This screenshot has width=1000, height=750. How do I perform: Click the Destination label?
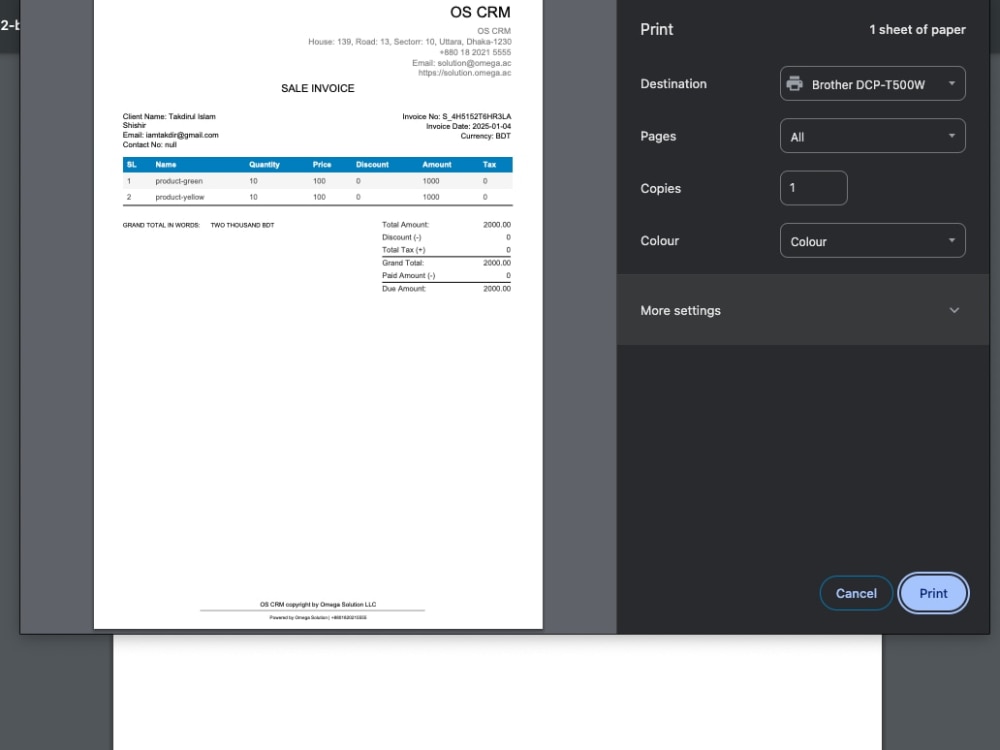point(673,84)
